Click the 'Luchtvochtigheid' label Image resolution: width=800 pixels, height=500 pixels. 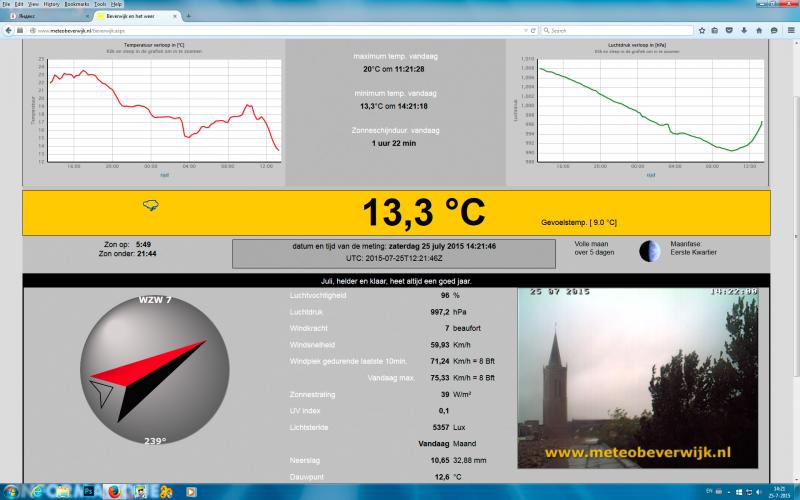coord(318,295)
